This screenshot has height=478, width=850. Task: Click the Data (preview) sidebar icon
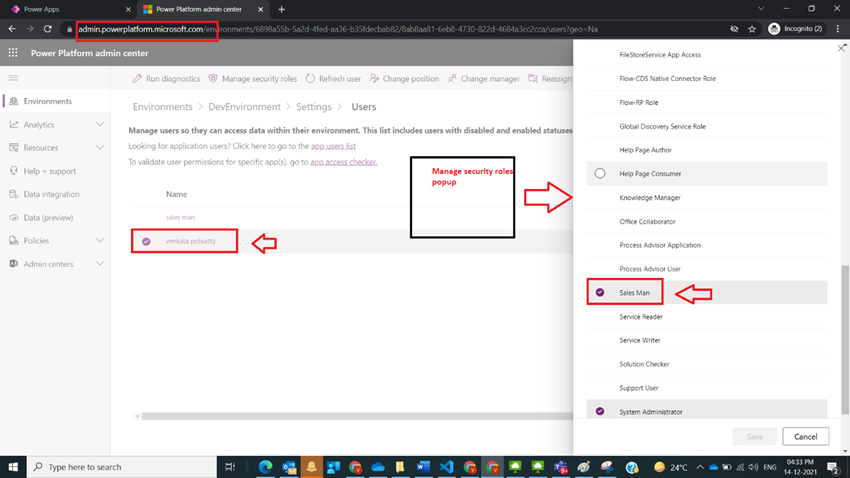pyautogui.click(x=14, y=217)
